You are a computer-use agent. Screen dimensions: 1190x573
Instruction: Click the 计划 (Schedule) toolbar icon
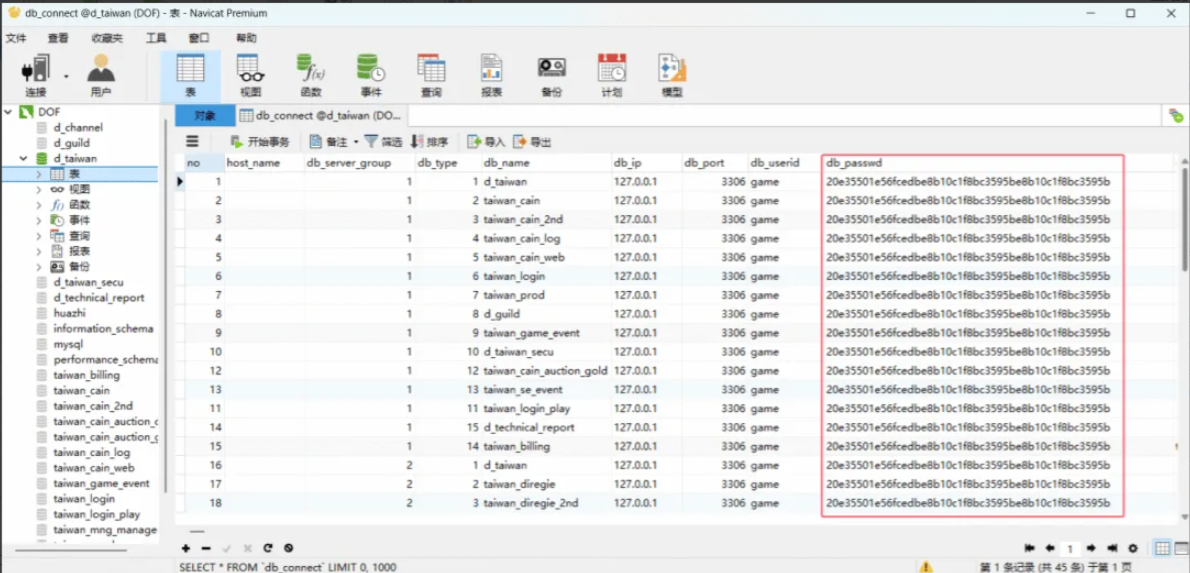(612, 75)
